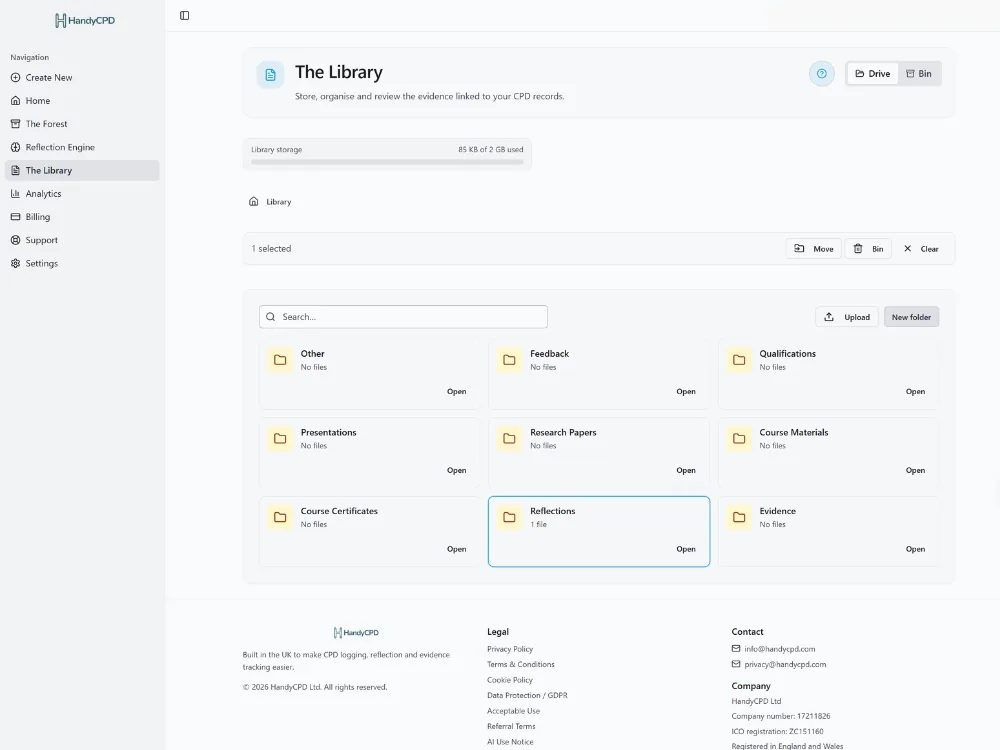
Task: Click the Library storage usage bar
Action: click(387, 162)
